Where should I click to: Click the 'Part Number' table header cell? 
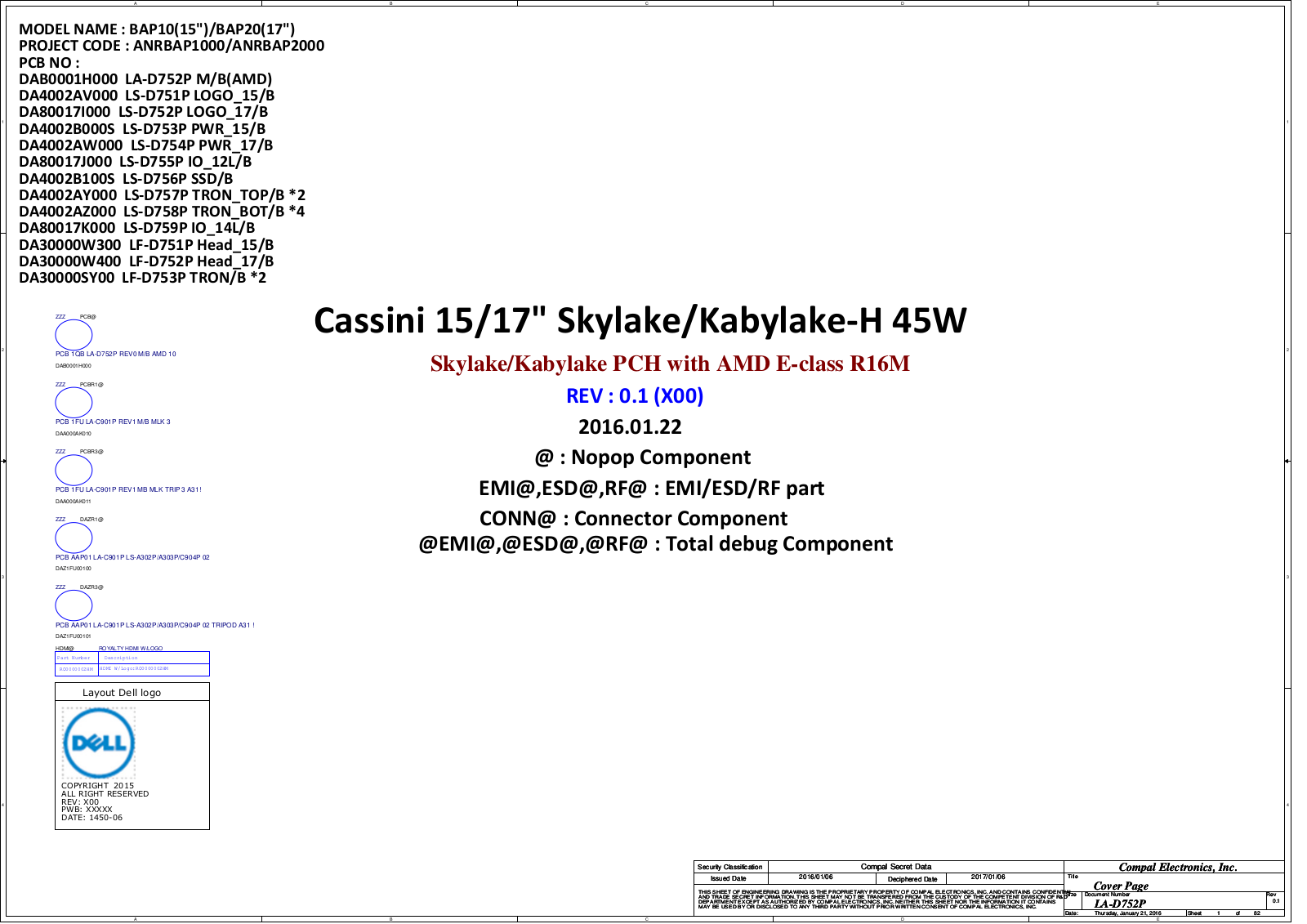(x=77, y=658)
